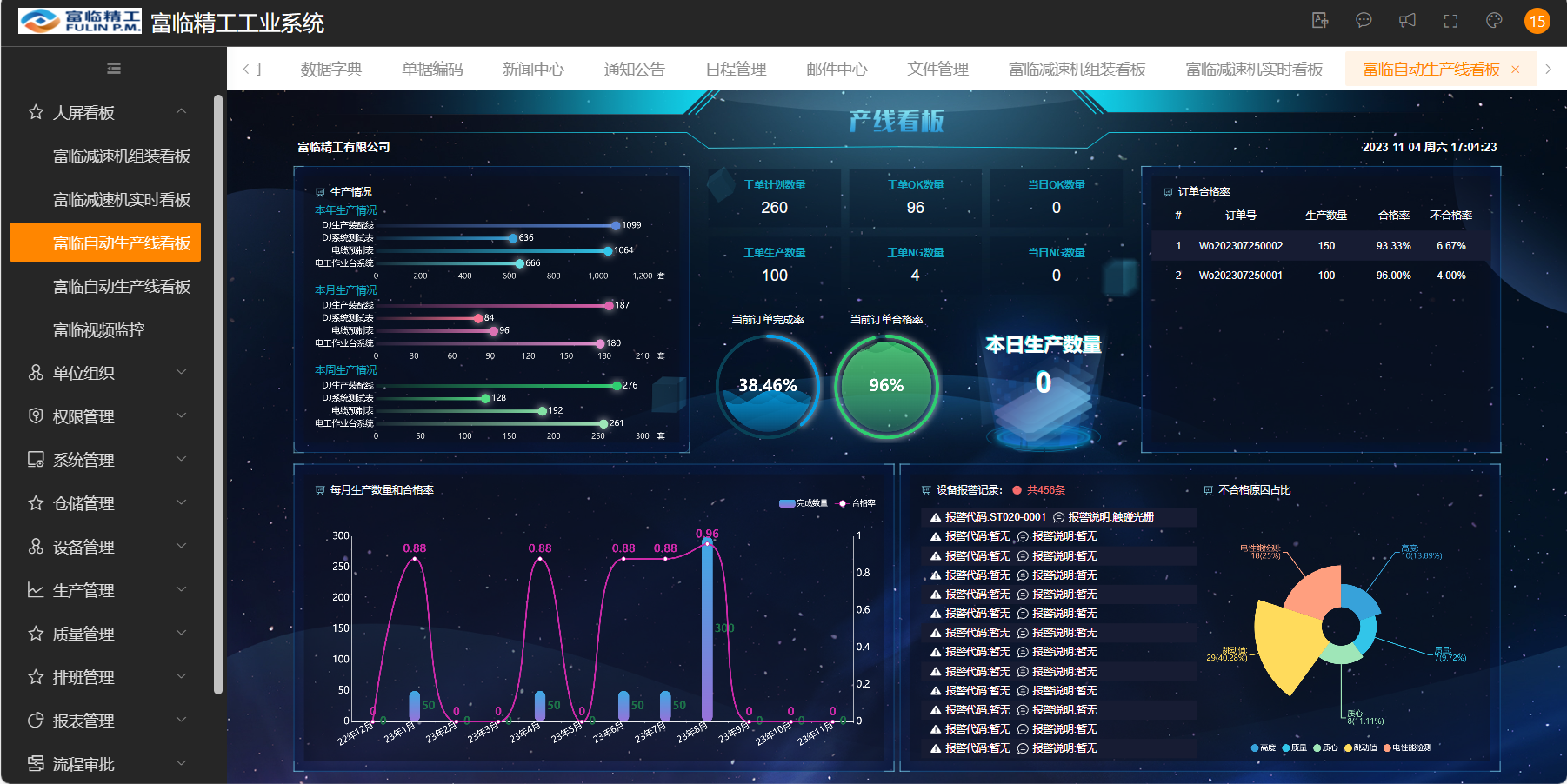Select order row Wo202307250001
Viewport: 1567px width, 784px height.
(x=1320, y=276)
